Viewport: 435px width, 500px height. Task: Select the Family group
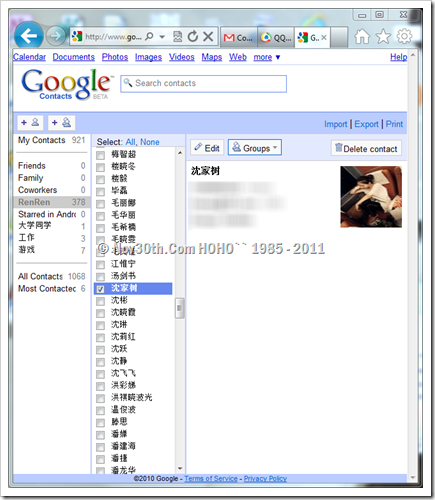coord(52,178)
